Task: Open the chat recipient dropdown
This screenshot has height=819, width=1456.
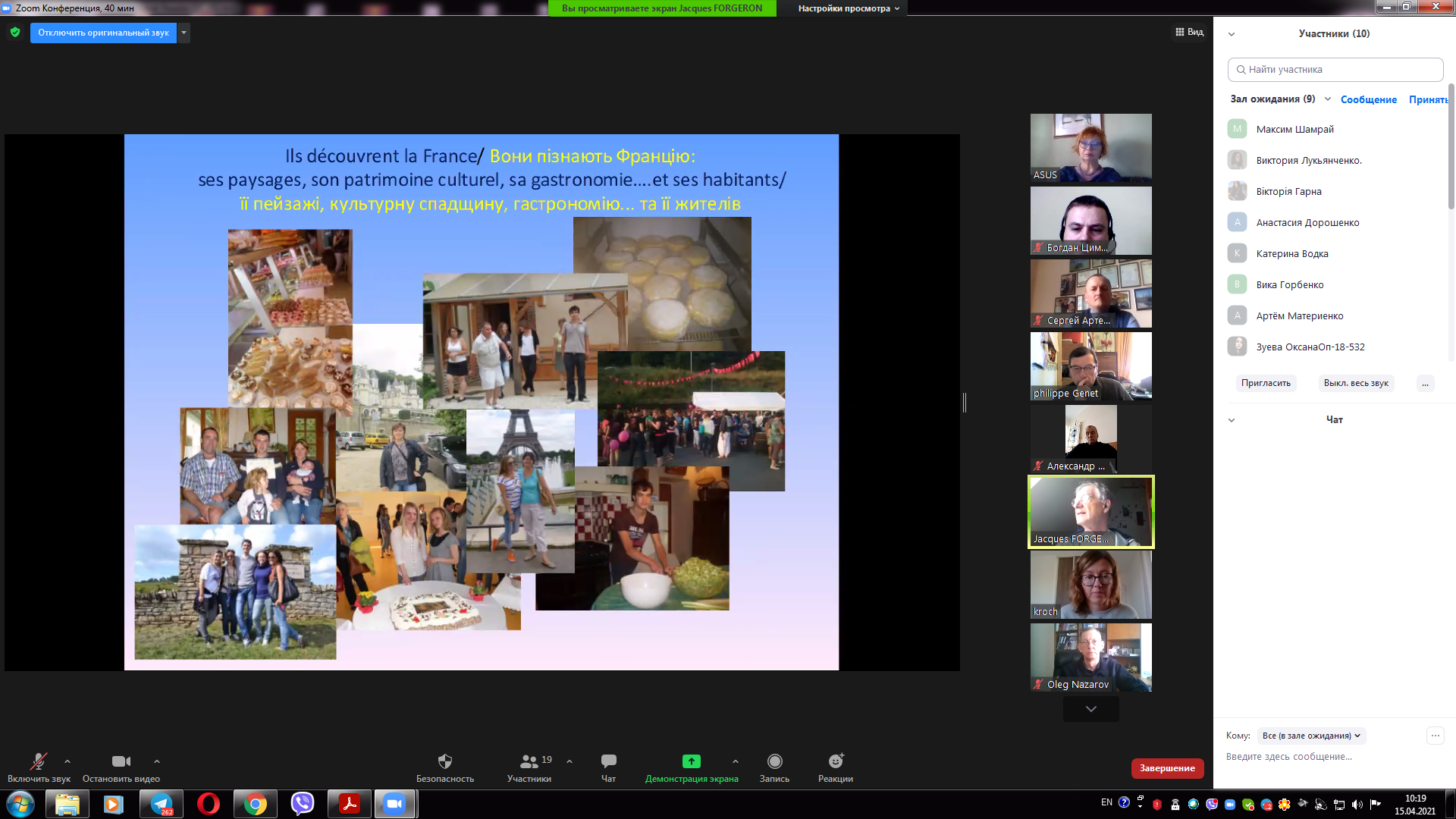Action: [x=1311, y=736]
